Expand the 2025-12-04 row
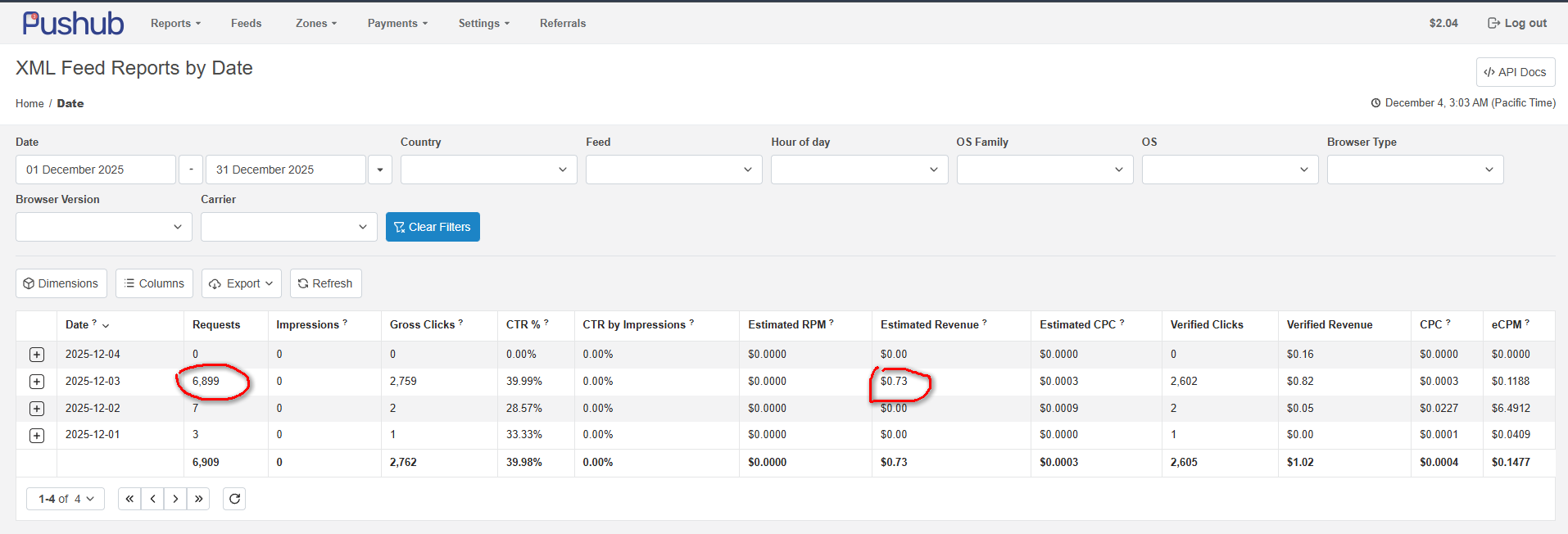Image resolution: width=1568 pixels, height=534 pixels. point(37,355)
